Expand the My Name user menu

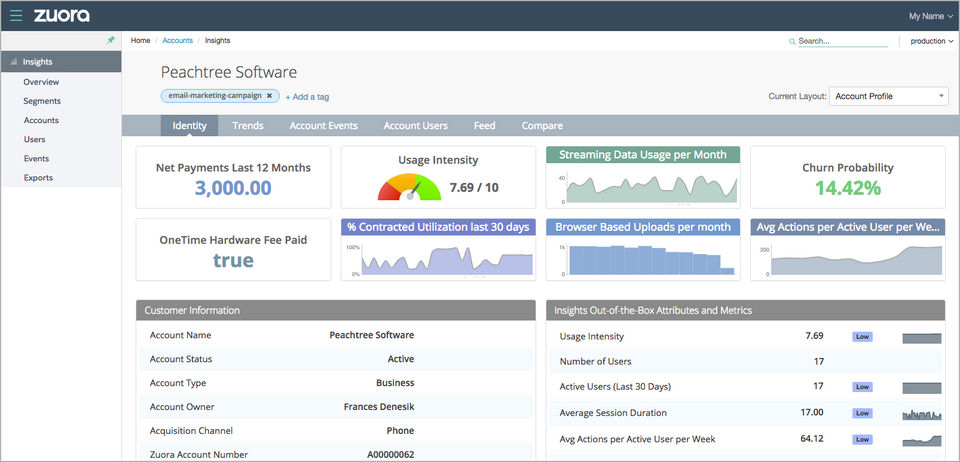click(930, 16)
